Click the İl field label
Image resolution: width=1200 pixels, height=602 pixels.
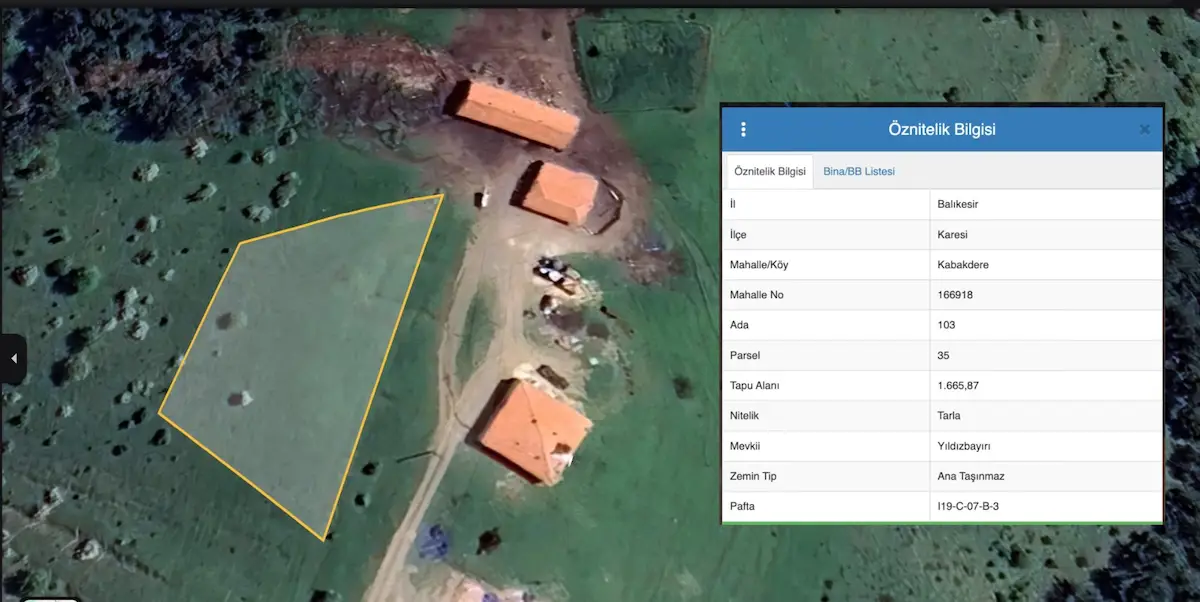click(733, 204)
